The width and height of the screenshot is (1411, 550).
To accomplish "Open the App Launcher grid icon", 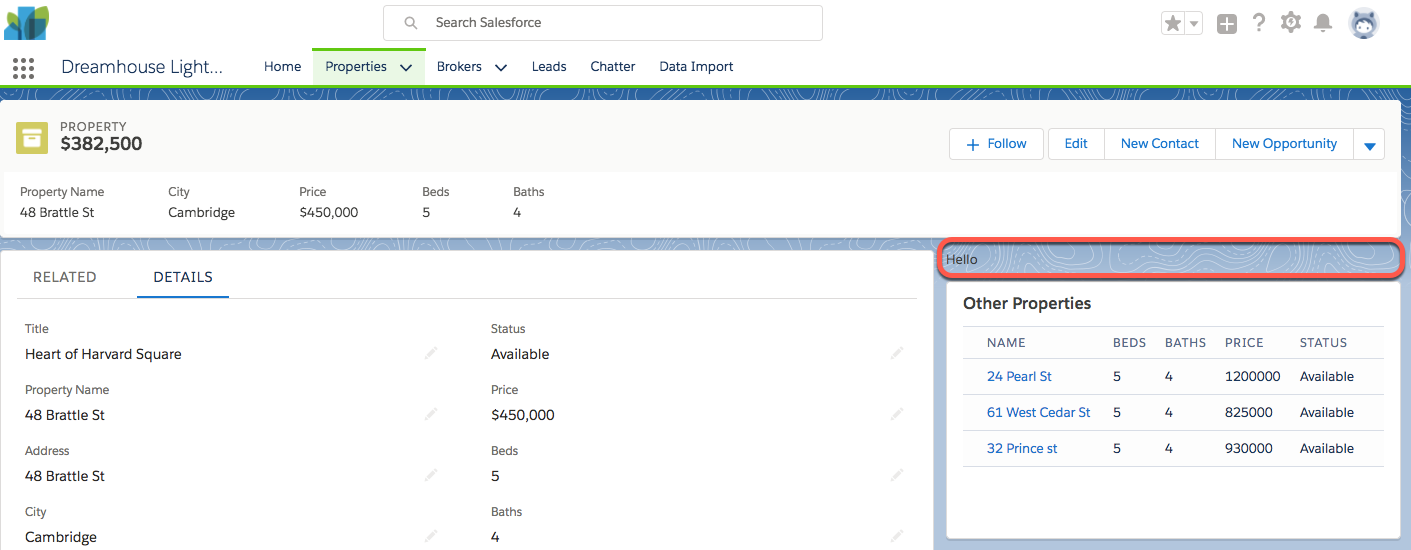I will 23,67.
